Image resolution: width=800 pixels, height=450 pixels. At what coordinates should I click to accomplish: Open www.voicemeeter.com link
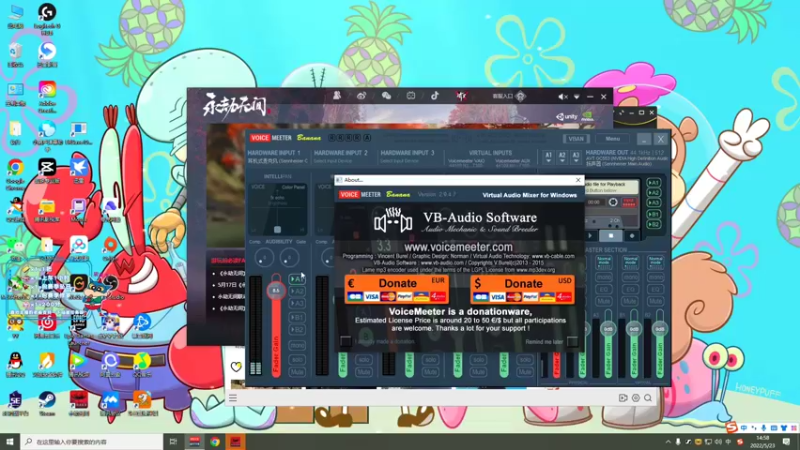[x=458, y=247]
